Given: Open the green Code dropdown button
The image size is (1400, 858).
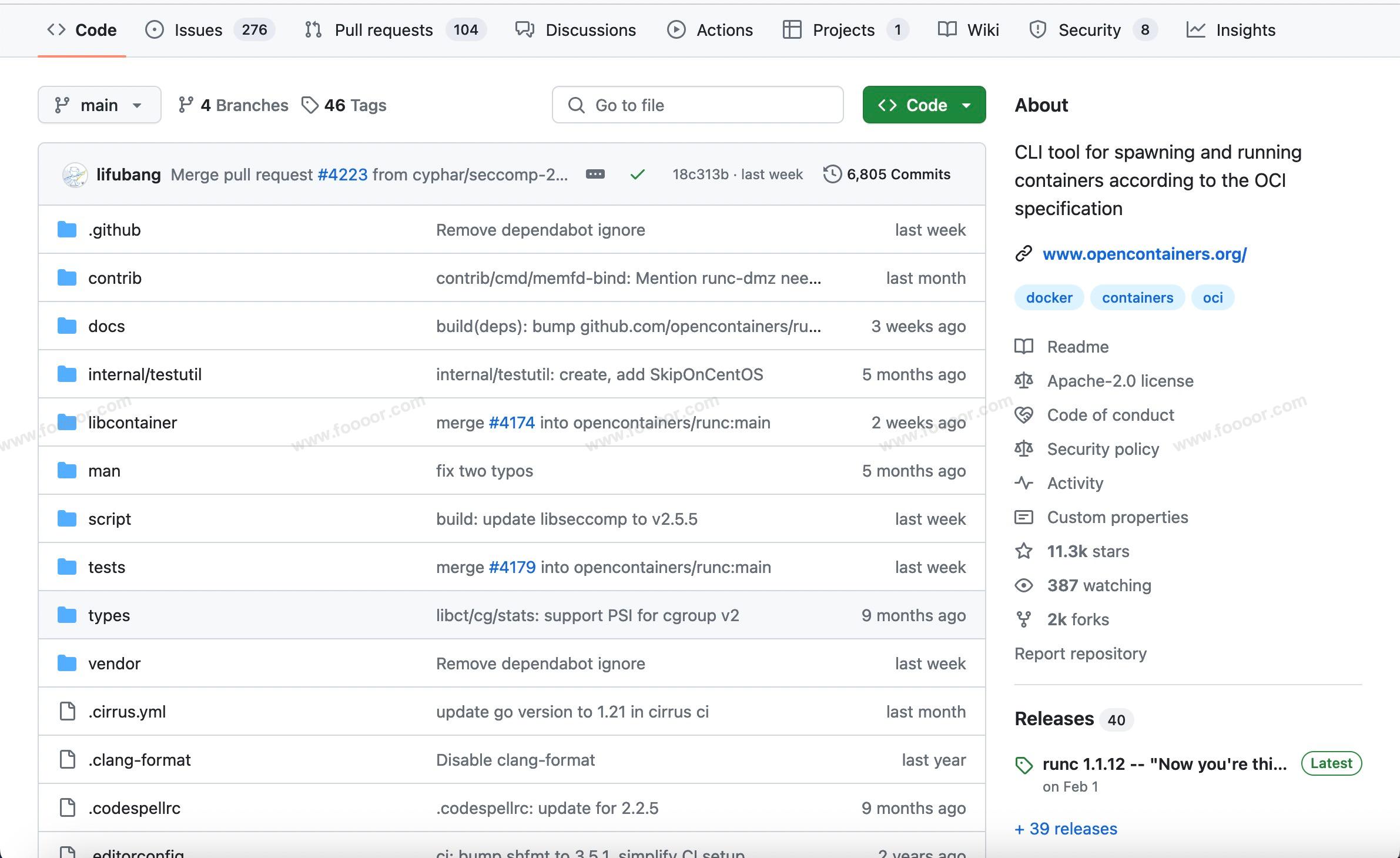Looking at the screenshot, I should 924,105.
